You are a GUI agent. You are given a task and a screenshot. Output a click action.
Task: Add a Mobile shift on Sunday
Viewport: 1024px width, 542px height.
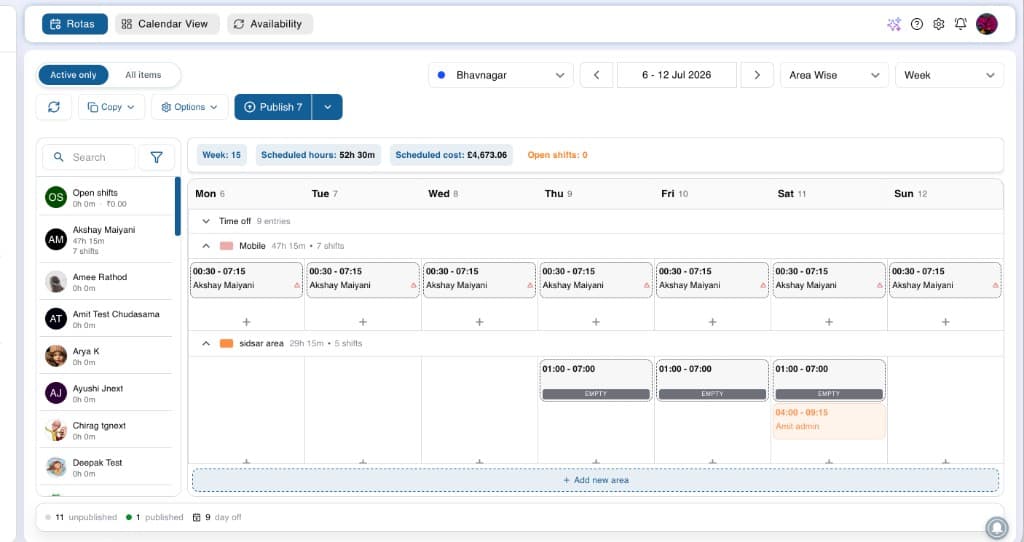tap(946, 322)
